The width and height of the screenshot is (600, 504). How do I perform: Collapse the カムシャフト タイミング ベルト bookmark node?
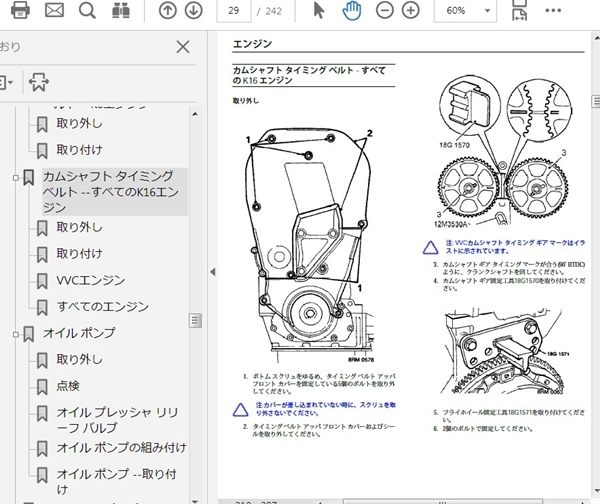[x=16, y=178]
